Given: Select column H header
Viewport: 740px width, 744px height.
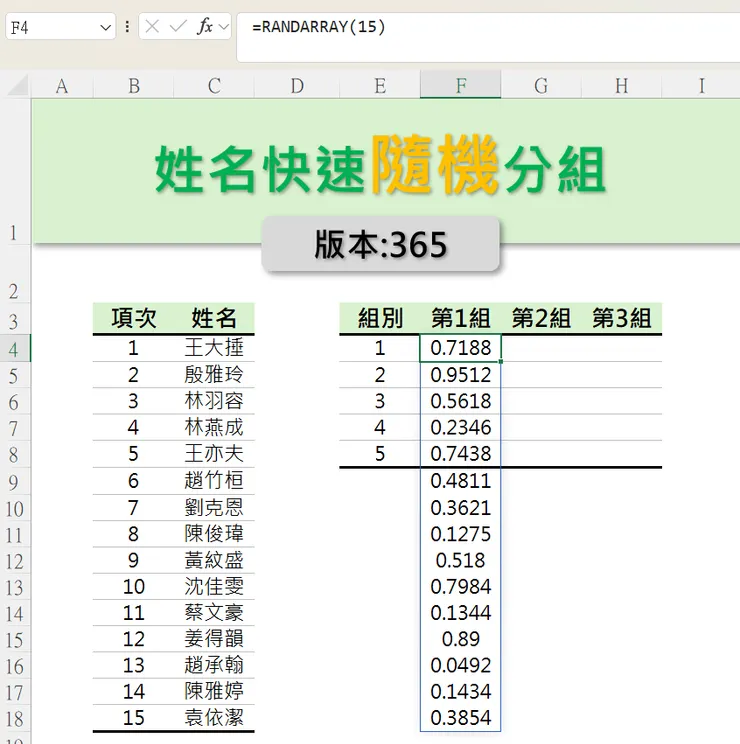Looking at the screenshot, I should click(x=622, y=86).
